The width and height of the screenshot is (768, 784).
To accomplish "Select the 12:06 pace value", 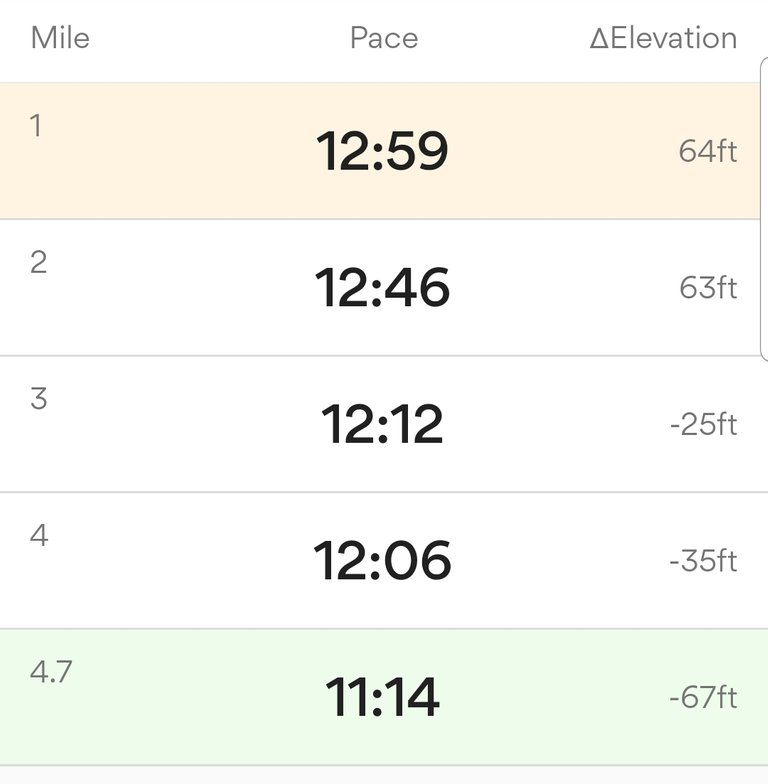I will 382,560.
